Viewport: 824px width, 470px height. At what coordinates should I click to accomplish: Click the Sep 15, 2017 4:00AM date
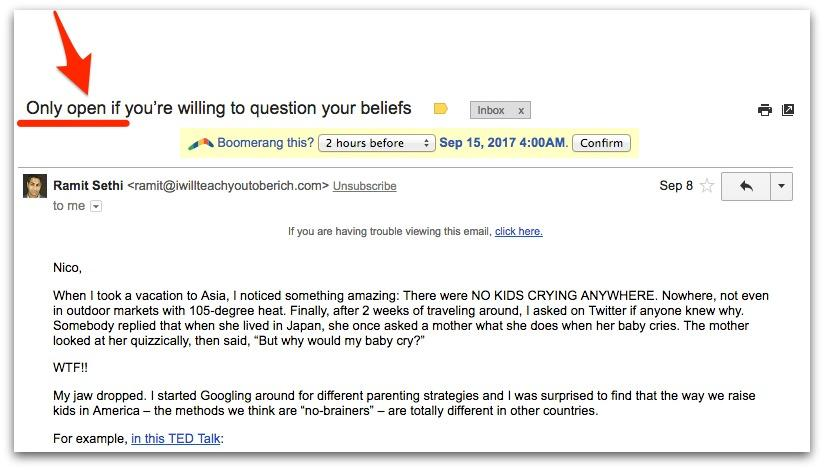click(503, 143)
